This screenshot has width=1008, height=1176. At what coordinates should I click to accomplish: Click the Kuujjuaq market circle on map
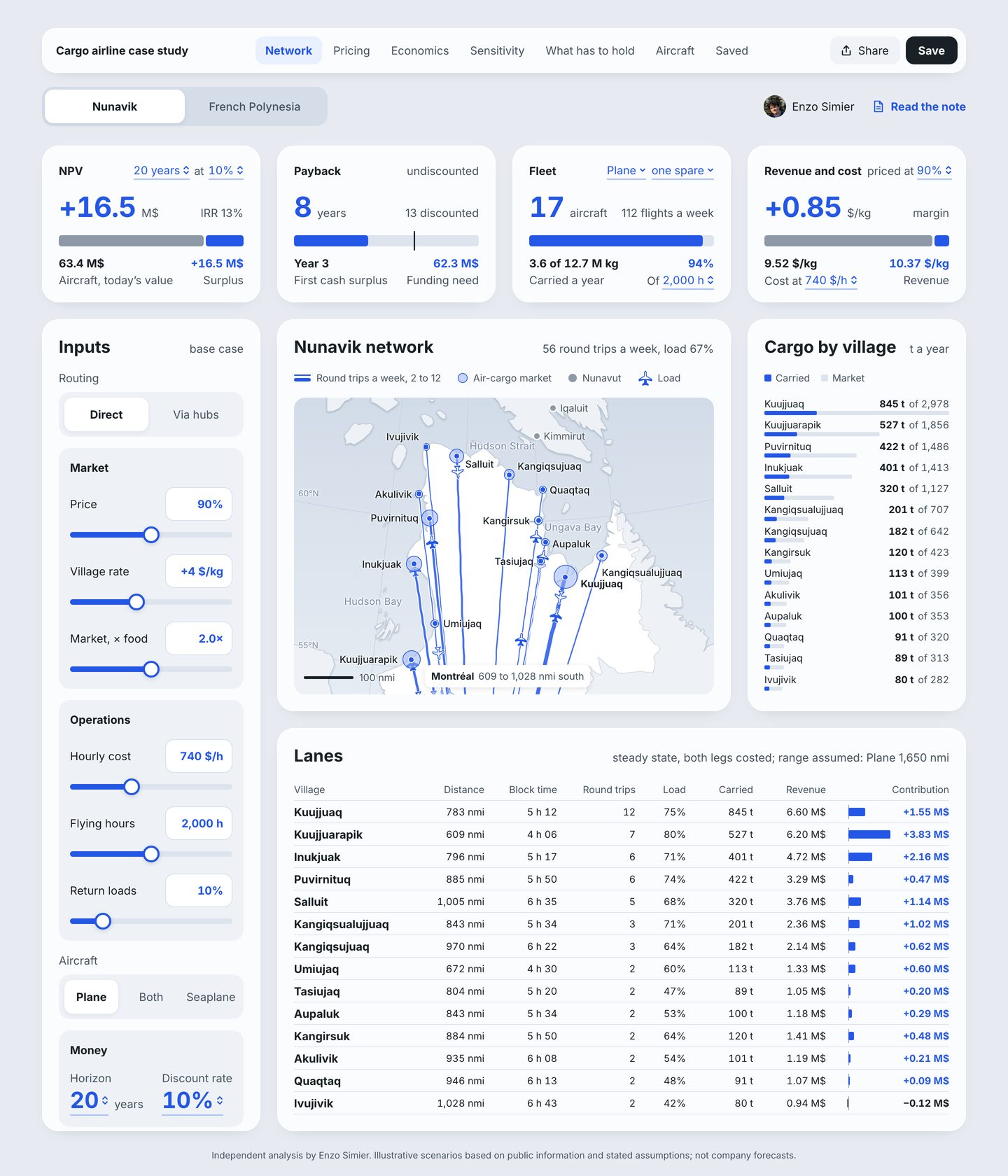(566, 577)
